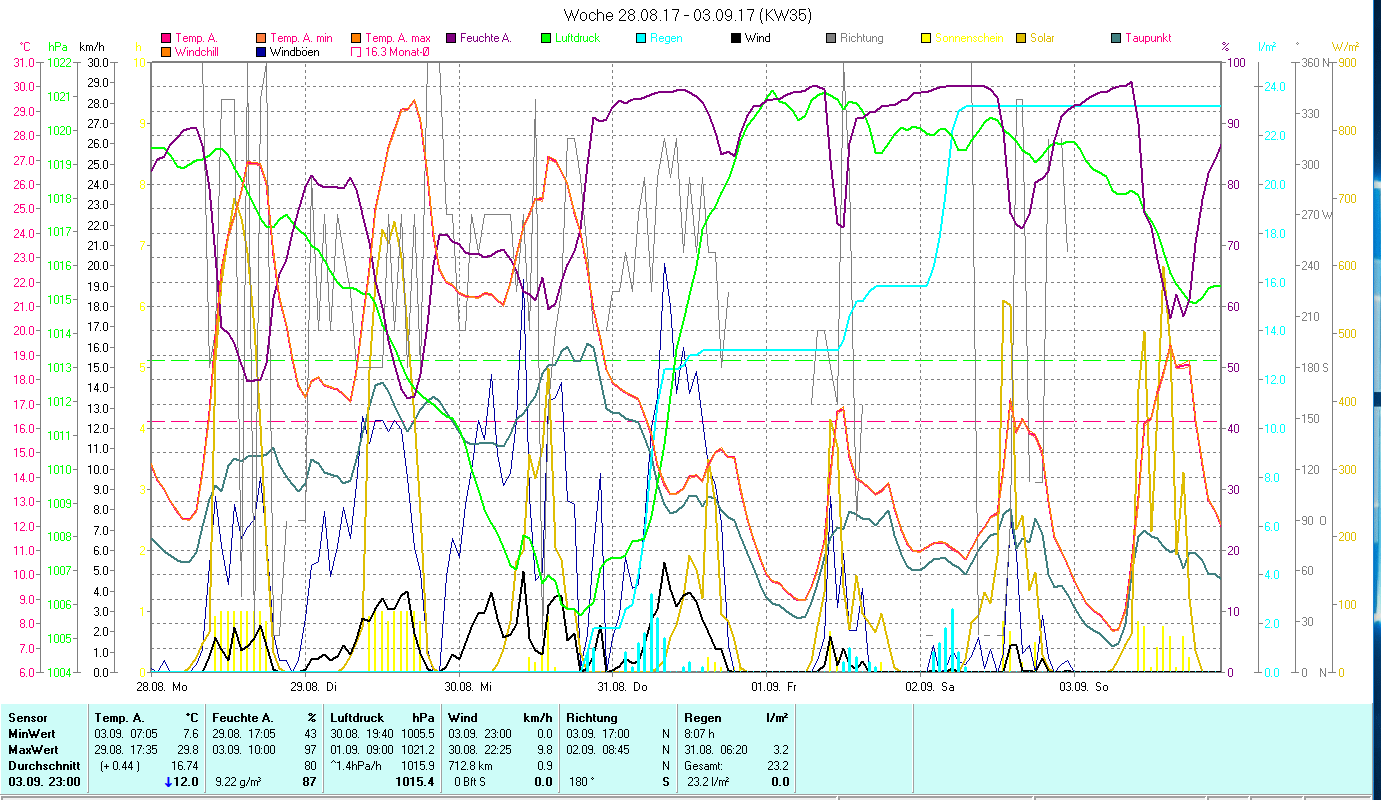The width and height of the screenshot is (1381, 800).
Task: Click the blue swatch beside Windböen
Action: point(260,52)
